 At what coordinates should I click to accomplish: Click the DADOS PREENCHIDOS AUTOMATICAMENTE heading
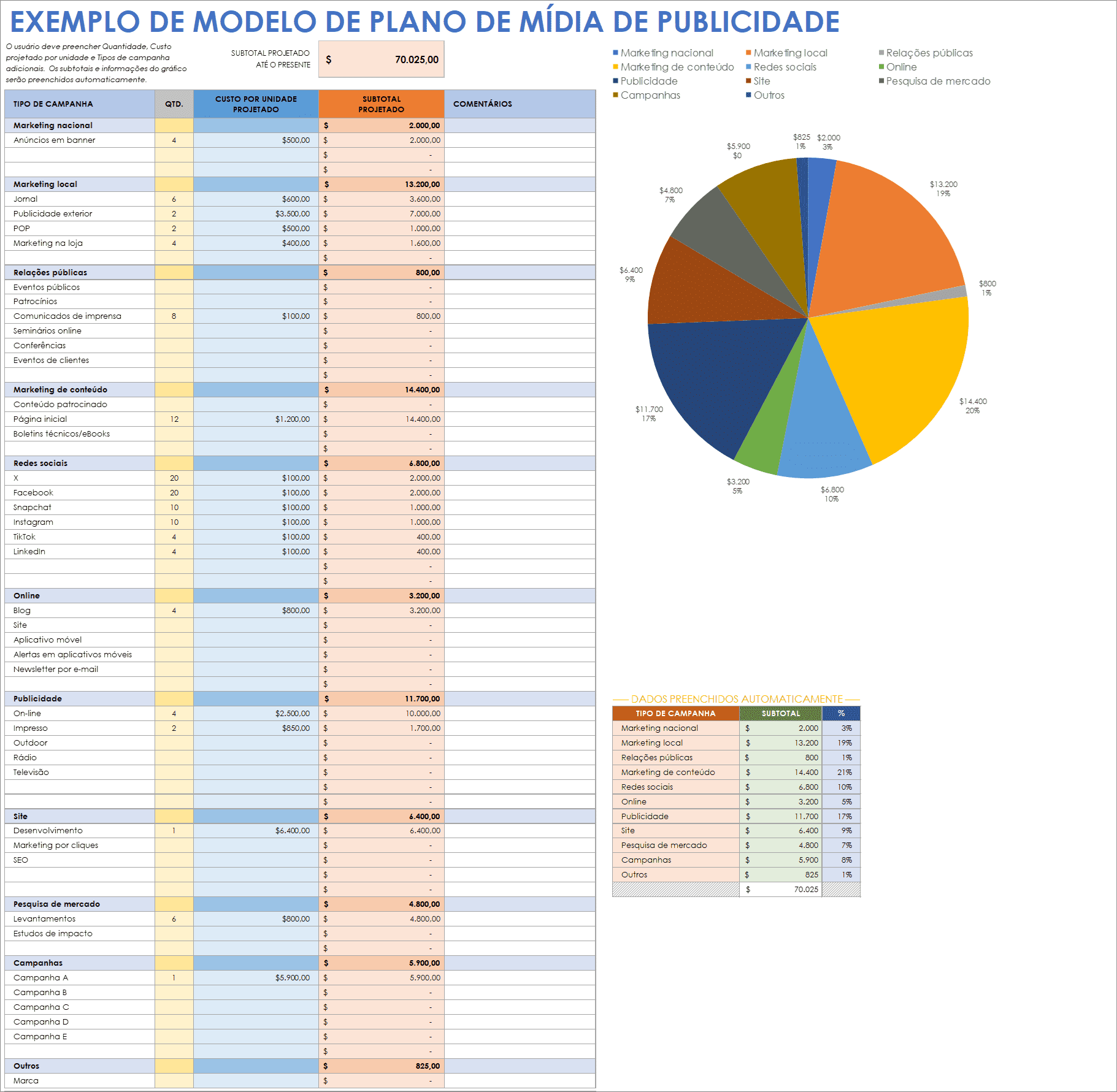point(737,699)
